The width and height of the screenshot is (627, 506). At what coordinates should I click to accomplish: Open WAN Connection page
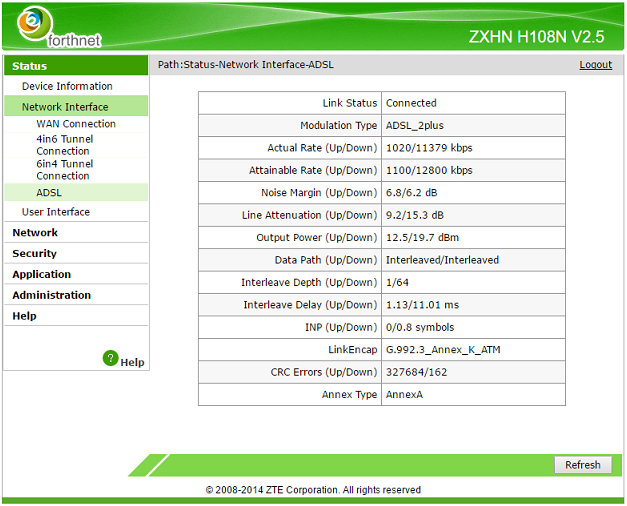coord(76,124)
